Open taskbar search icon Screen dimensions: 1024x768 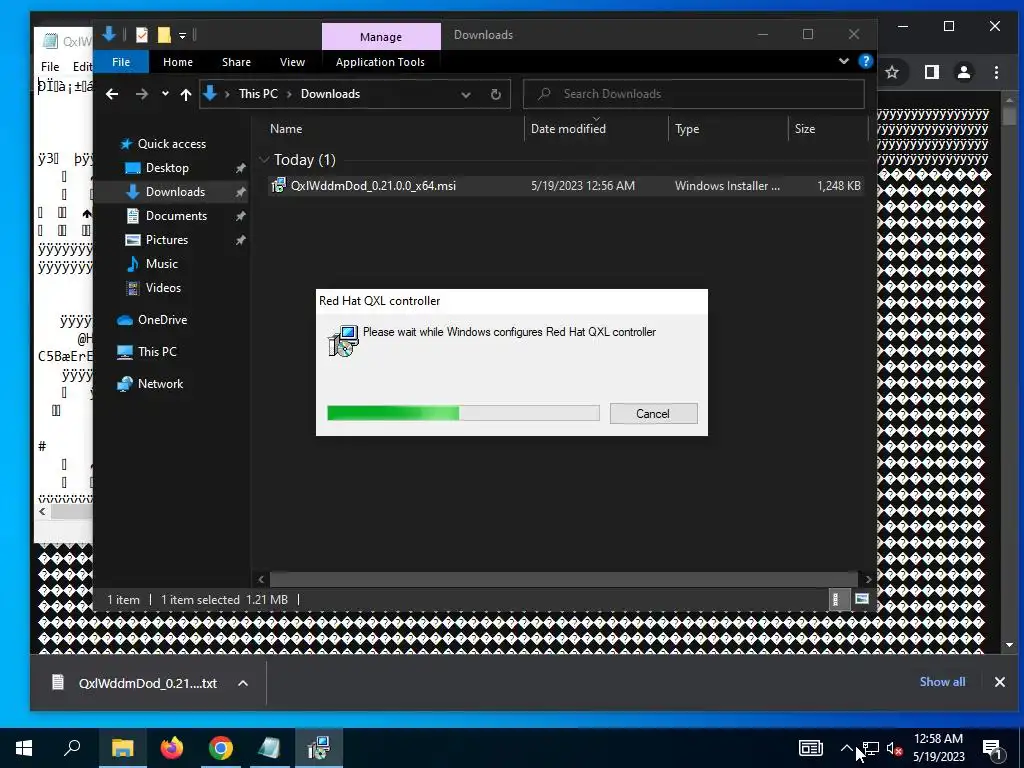72,748
